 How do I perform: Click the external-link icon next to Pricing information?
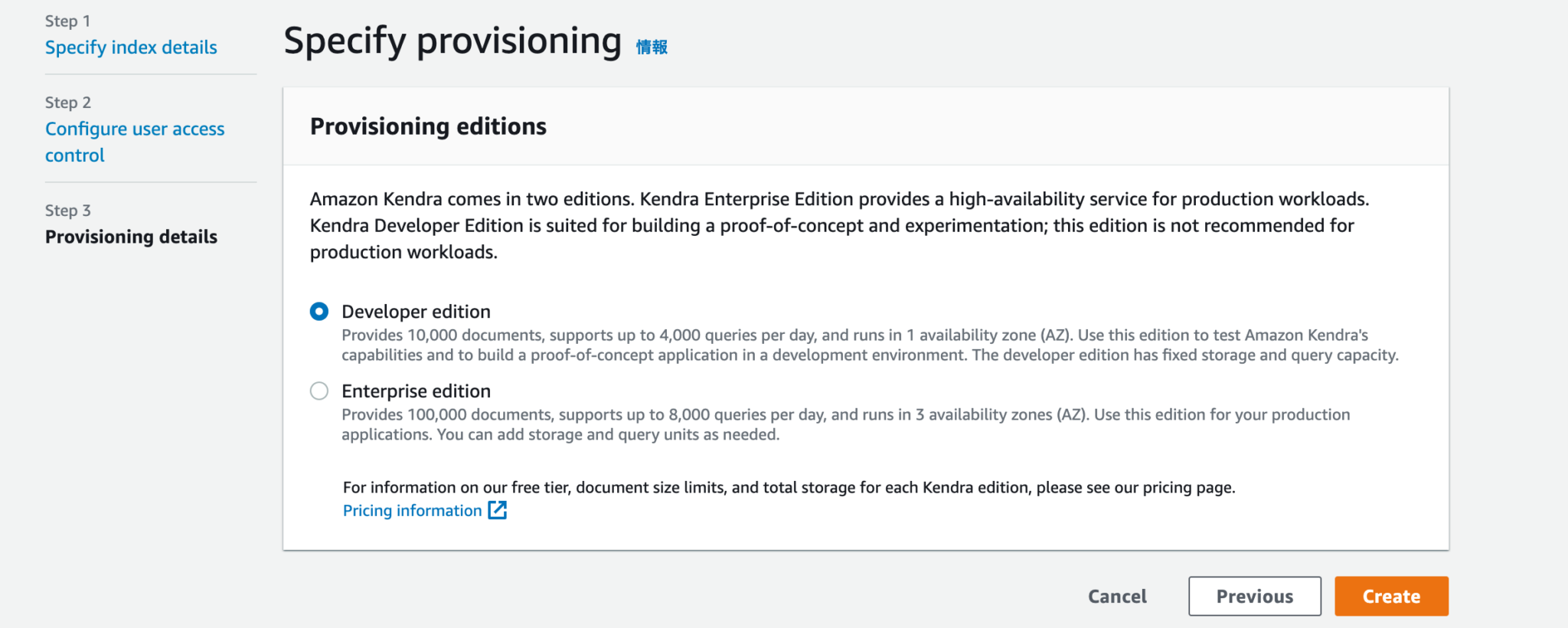[x=497, y=510]
